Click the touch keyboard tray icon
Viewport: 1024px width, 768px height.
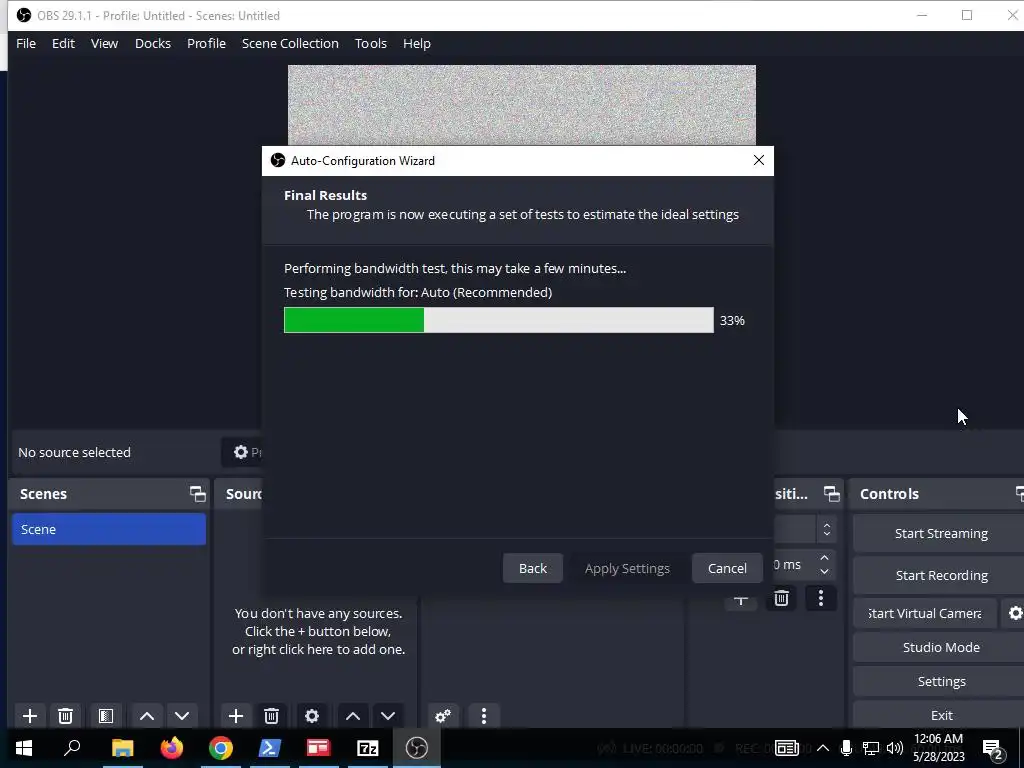[x=787, y=748]
